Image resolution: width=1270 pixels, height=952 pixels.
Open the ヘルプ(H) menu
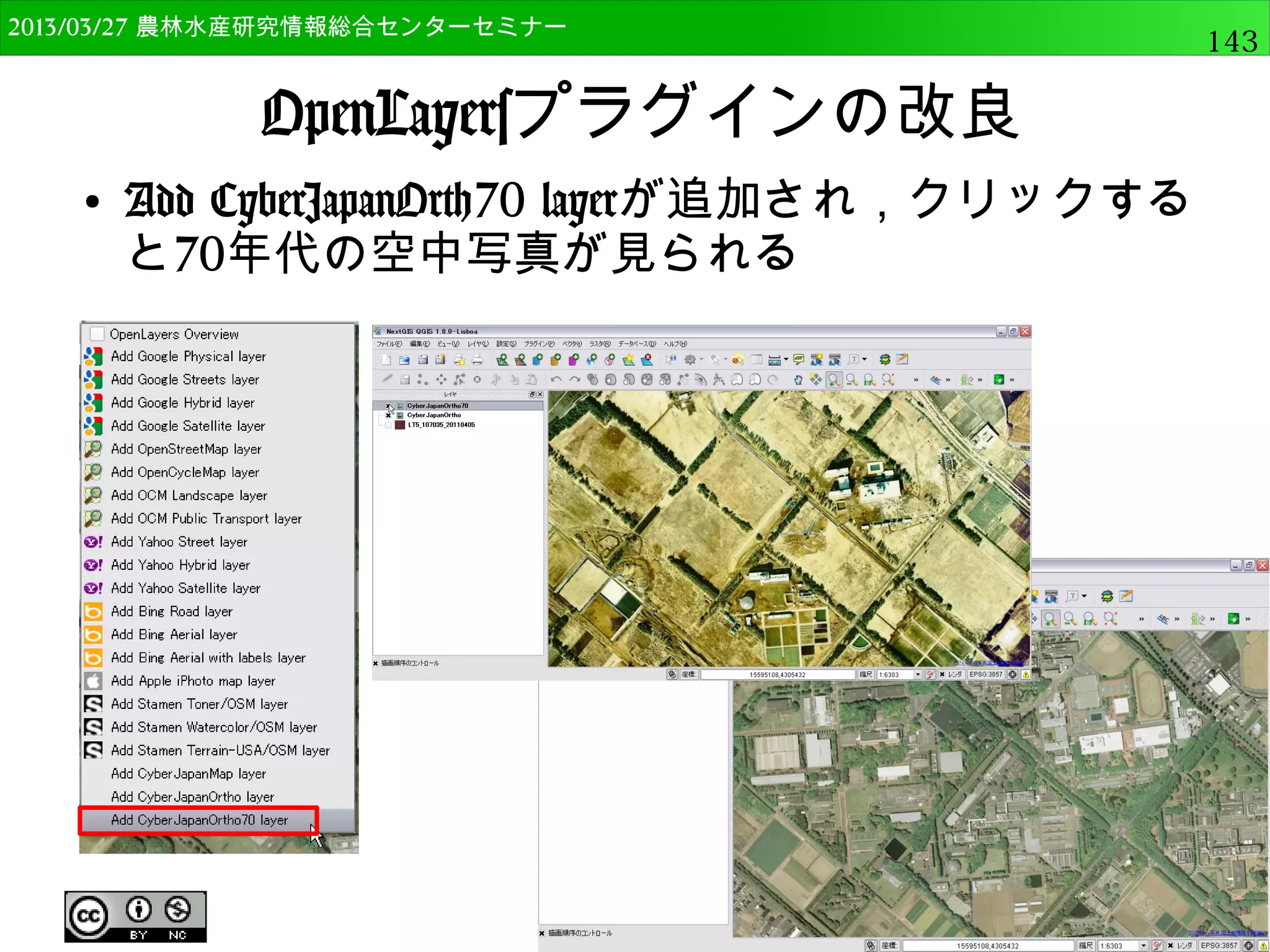(x=675, y=344)
